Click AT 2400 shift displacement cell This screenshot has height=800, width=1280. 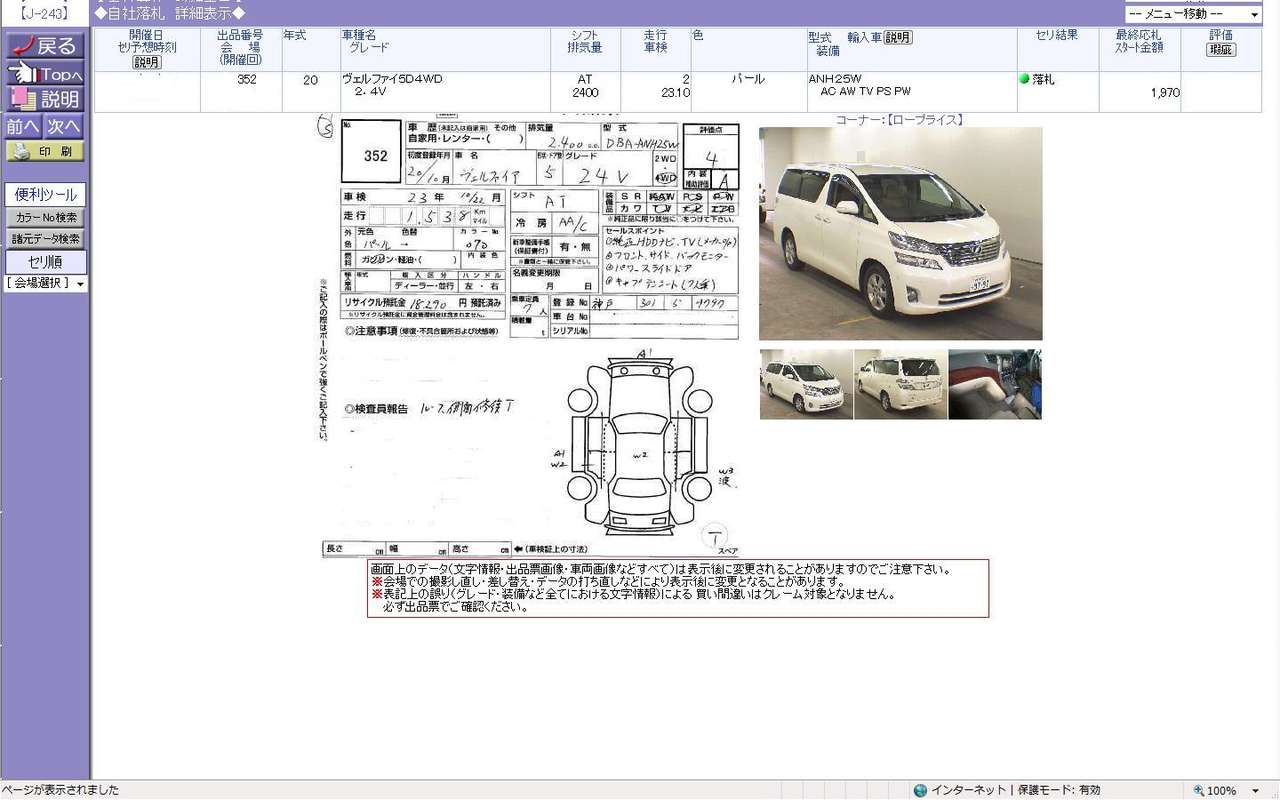pyautogui.click(x=585, y=91)
